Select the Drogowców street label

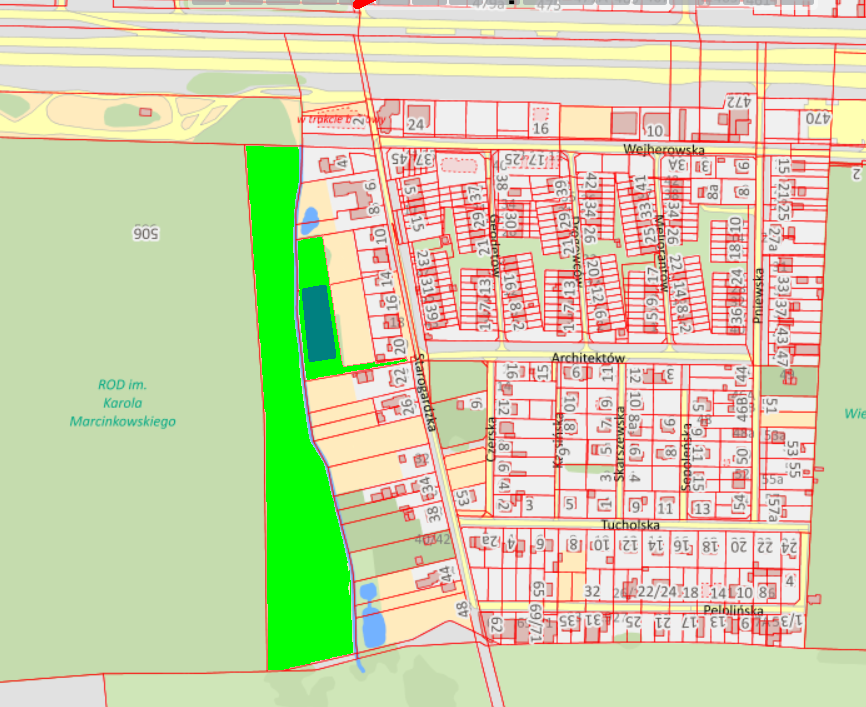click(x=577, y=251)
